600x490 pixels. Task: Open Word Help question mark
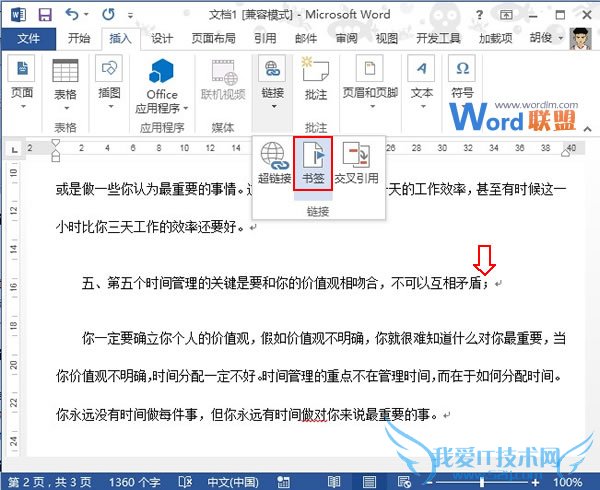tap(479, 15)
